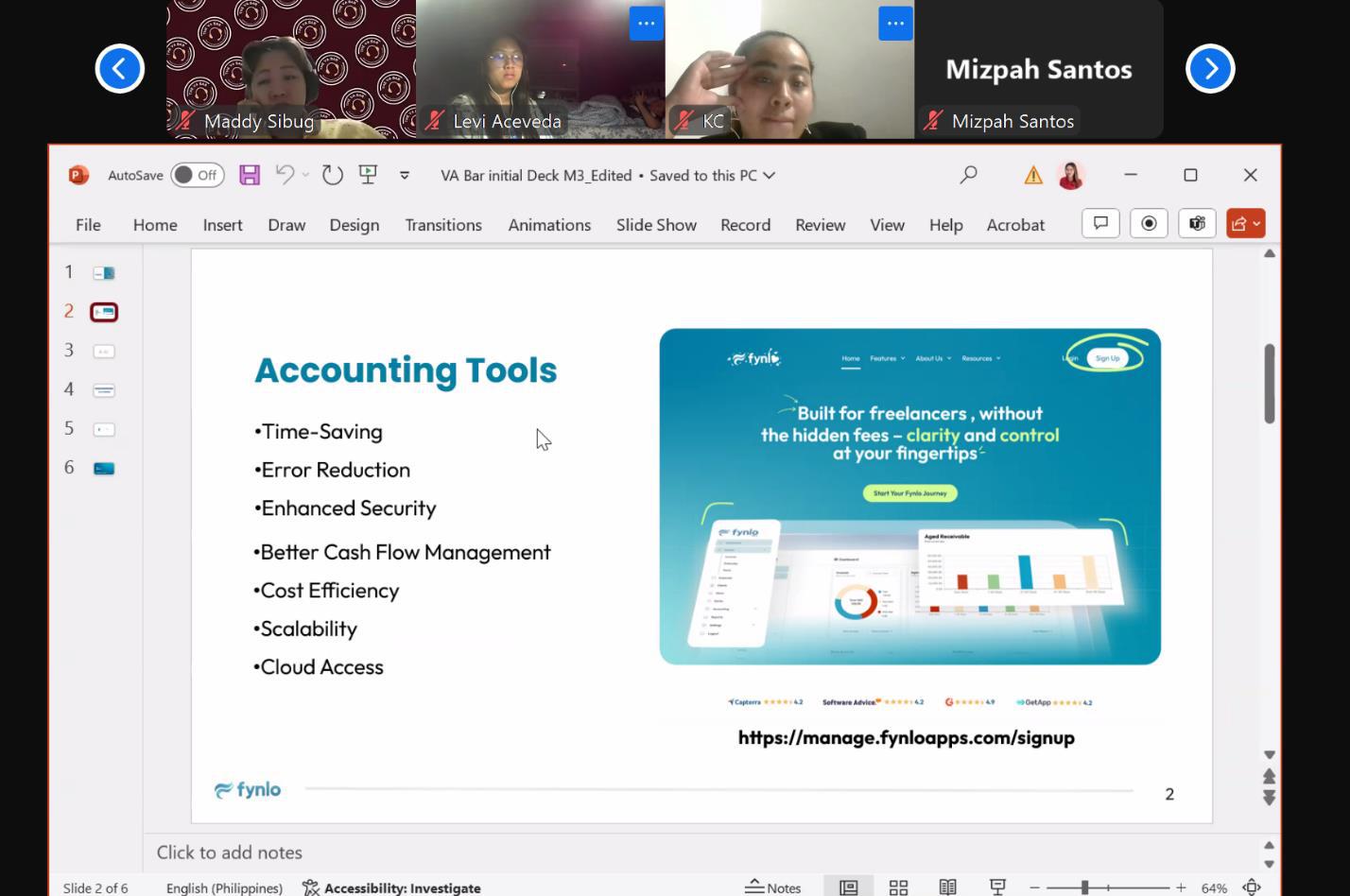This screenshot has width=1350, height=896.
Task: Open the File menu
Action: (88, 225)
